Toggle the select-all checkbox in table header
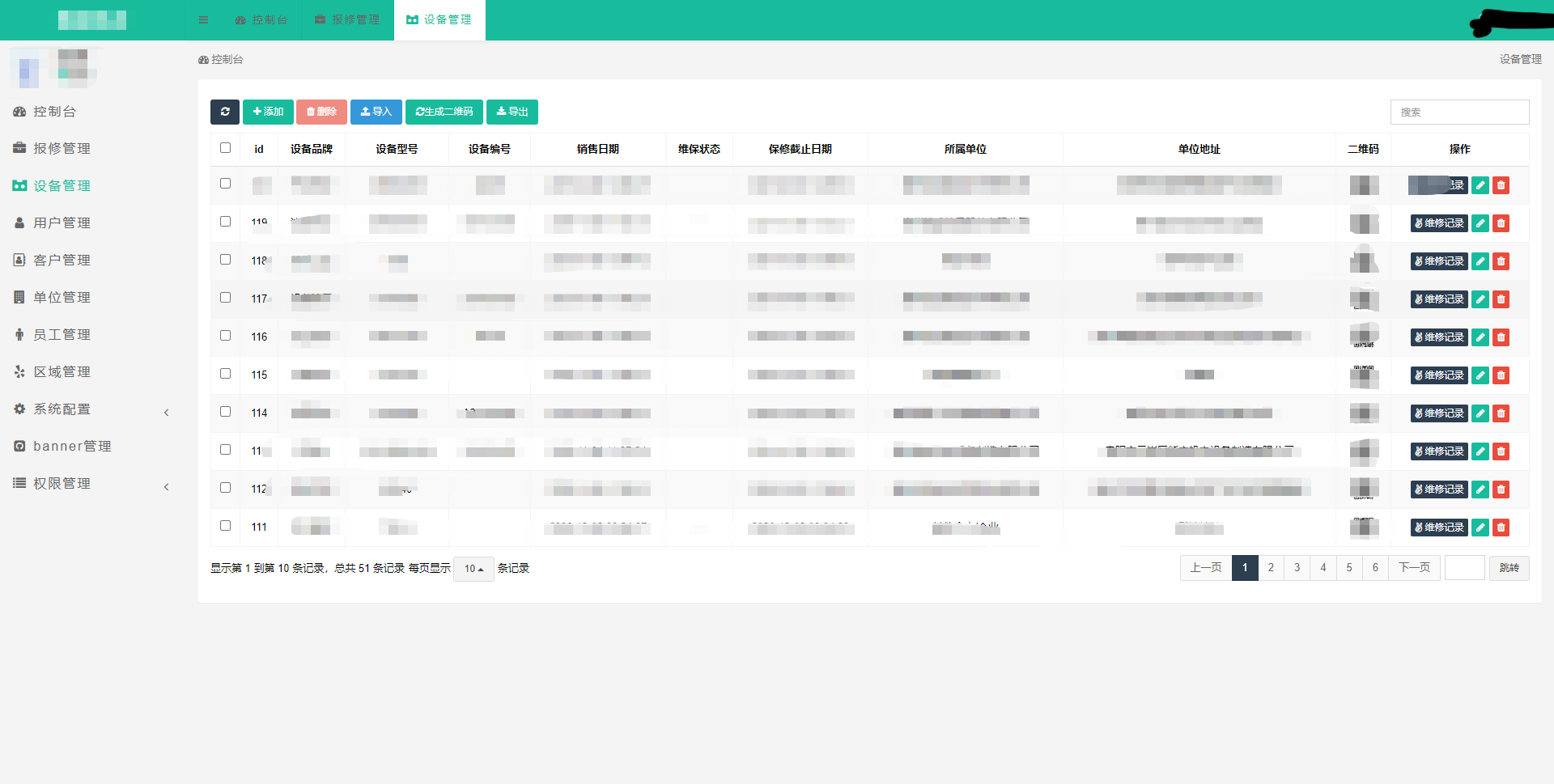The image size is (1554, 784). point(225,148)
